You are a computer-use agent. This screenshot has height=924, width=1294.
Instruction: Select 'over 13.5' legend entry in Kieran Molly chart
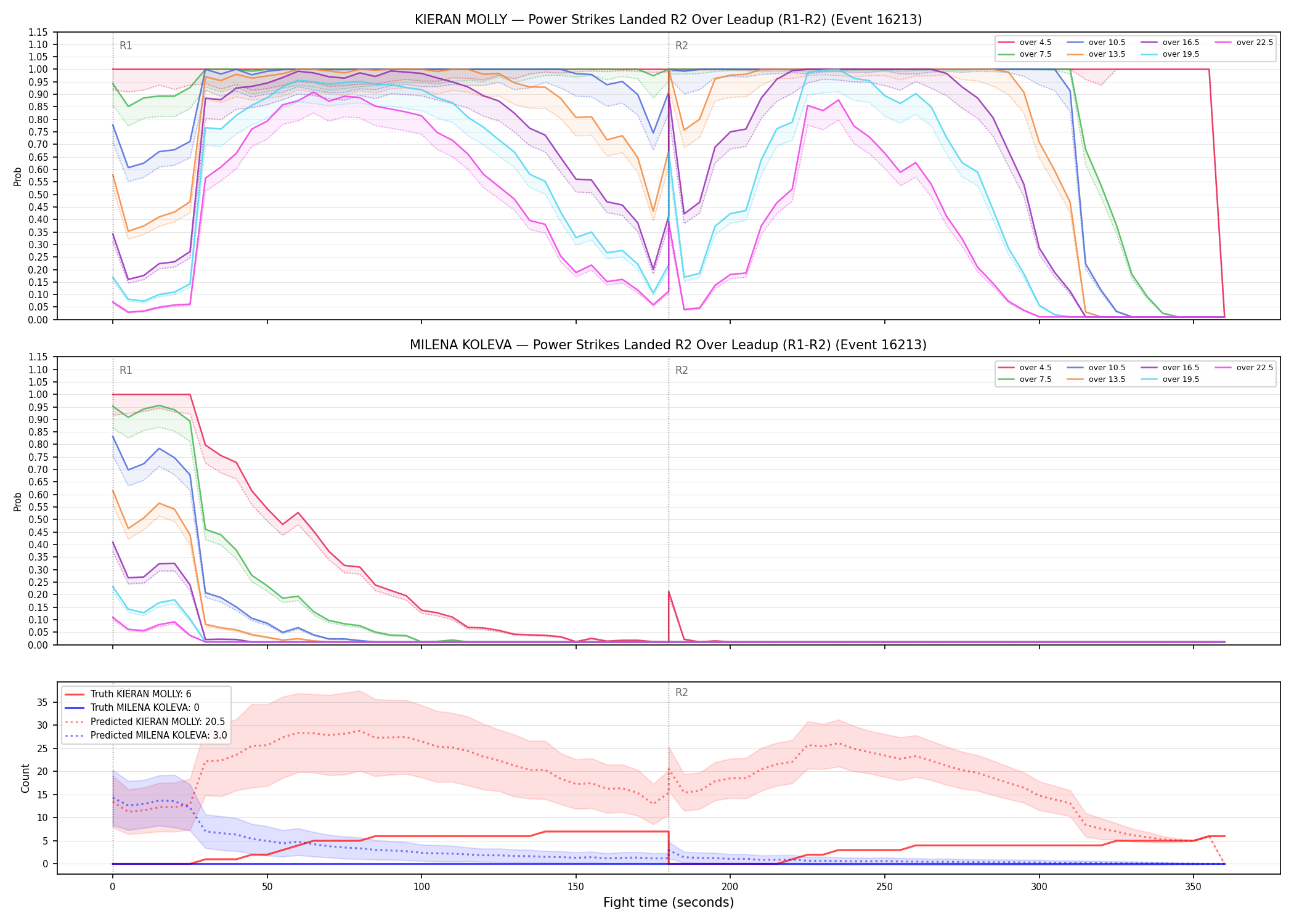click(1096, 54)
